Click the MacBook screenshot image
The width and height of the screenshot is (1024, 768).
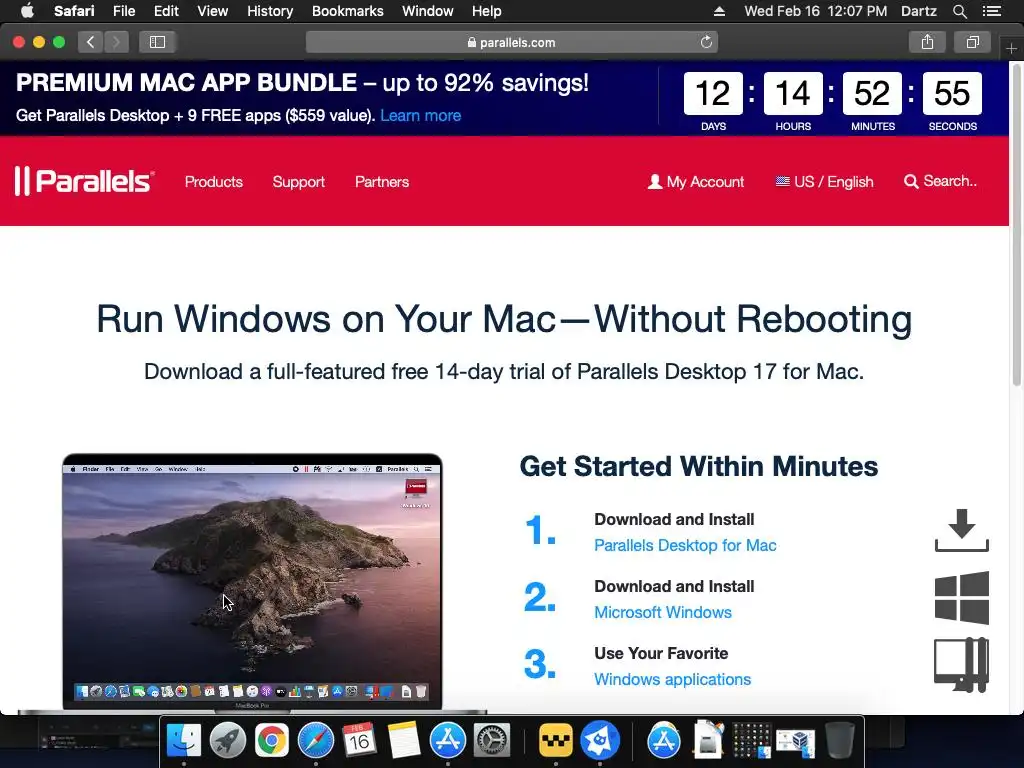click(252, 583)
